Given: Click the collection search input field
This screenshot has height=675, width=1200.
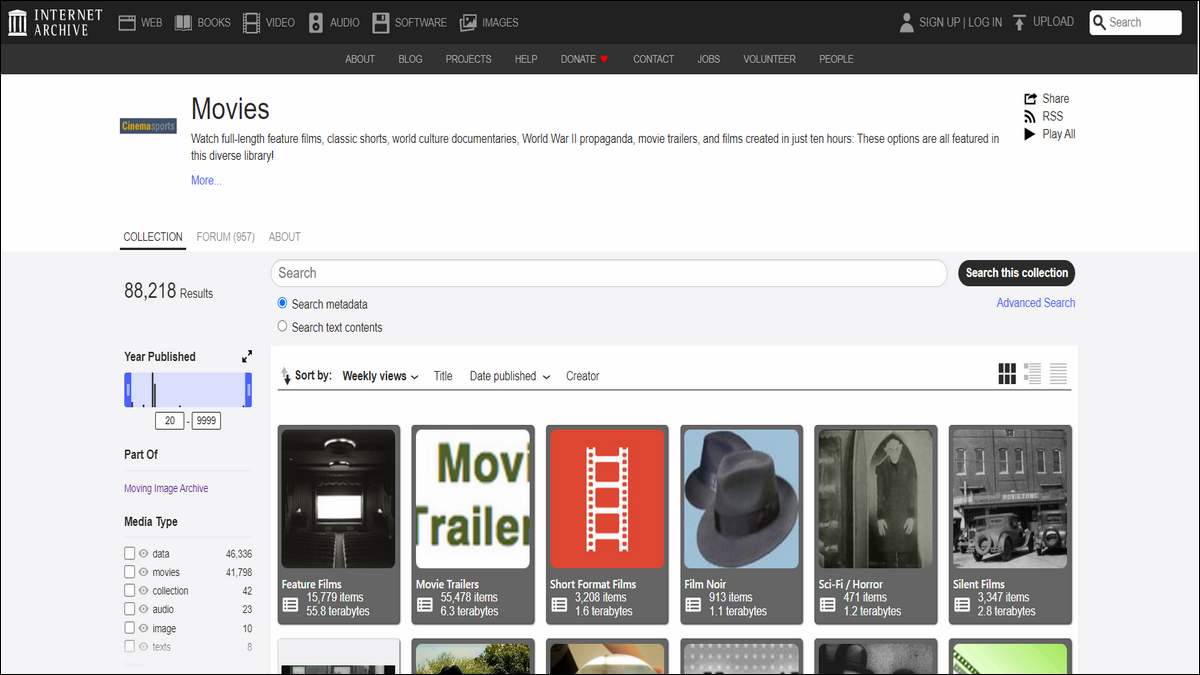Looking at the screenshot, I should 609,273.
